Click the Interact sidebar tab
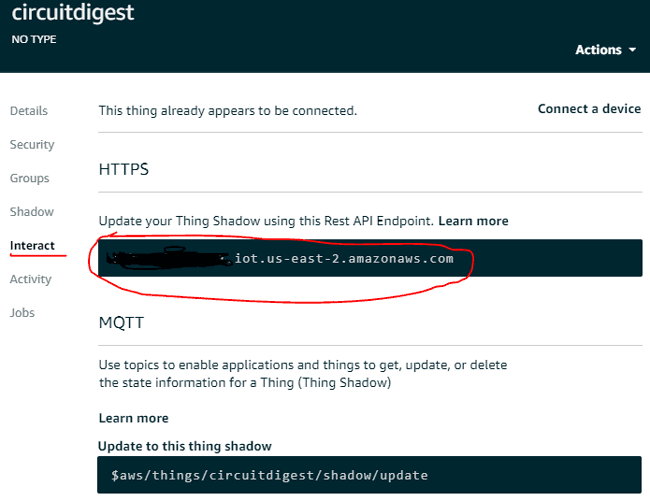The height and width of the screenshot is (501, 650). [x=32, y=246]
